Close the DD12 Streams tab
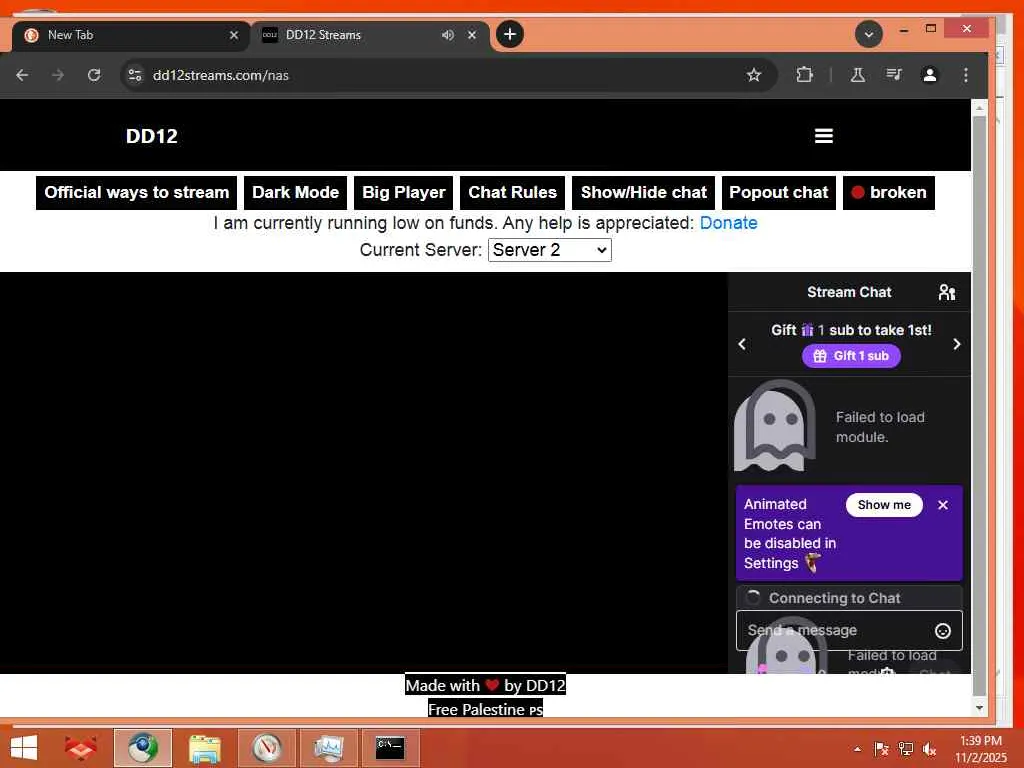This screenshot has height=768, width=1024. [x=472, y=35]
